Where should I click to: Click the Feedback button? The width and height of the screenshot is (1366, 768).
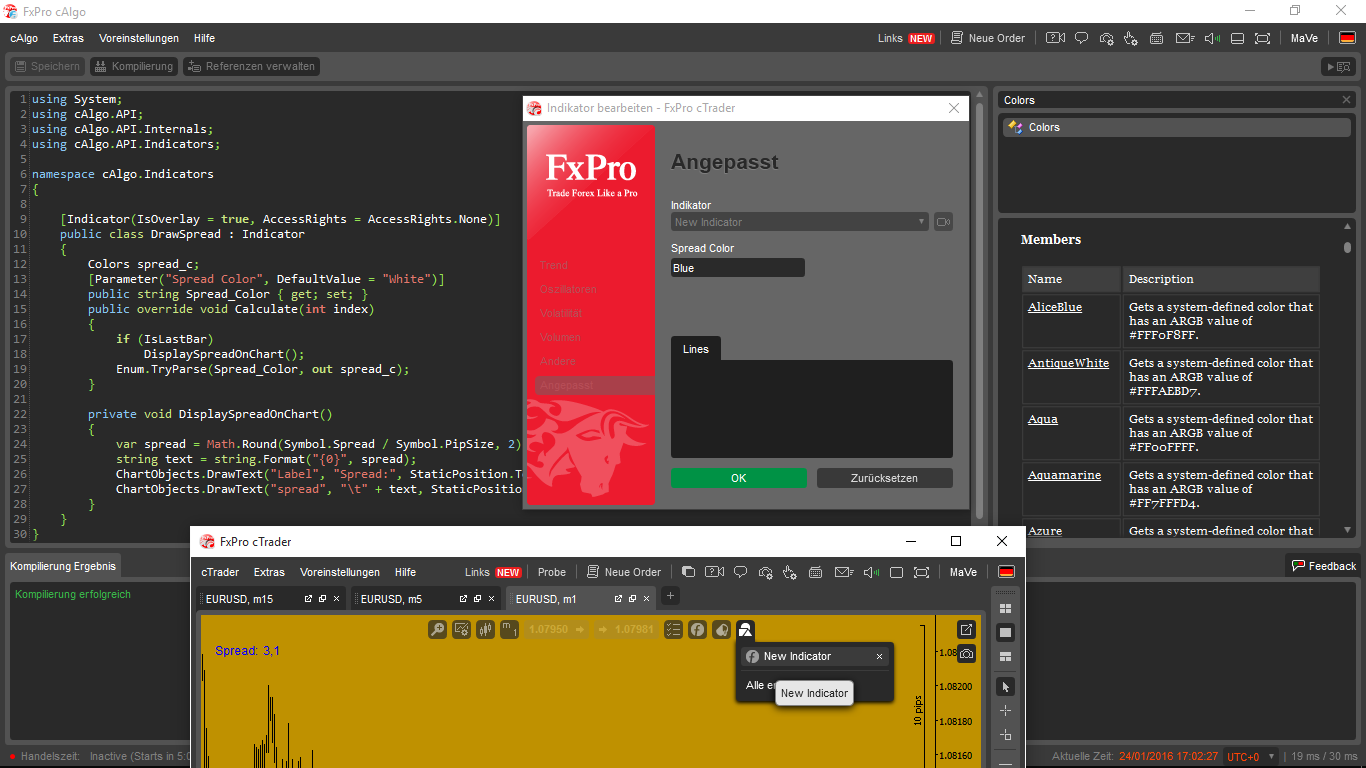(x=1323, y=566)
